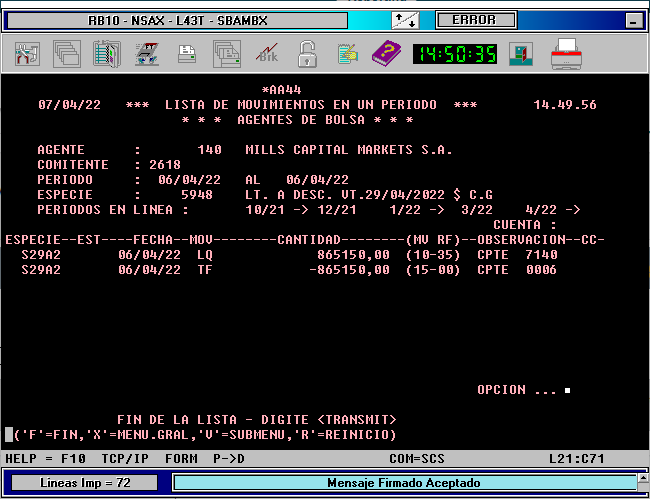Click the print screens stack icon
650x499 pixels.
coord(227,54)
